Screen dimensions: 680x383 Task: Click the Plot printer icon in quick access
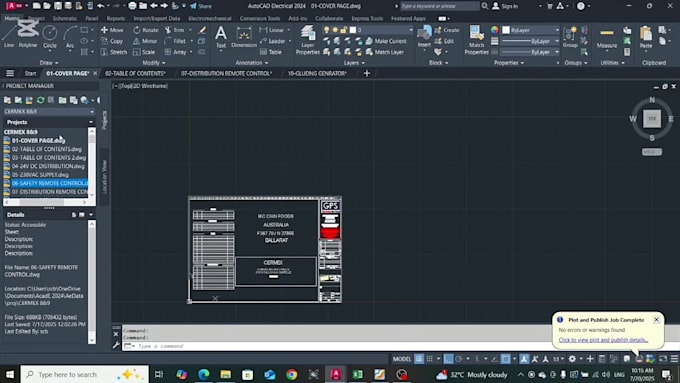tap(132, 6)
